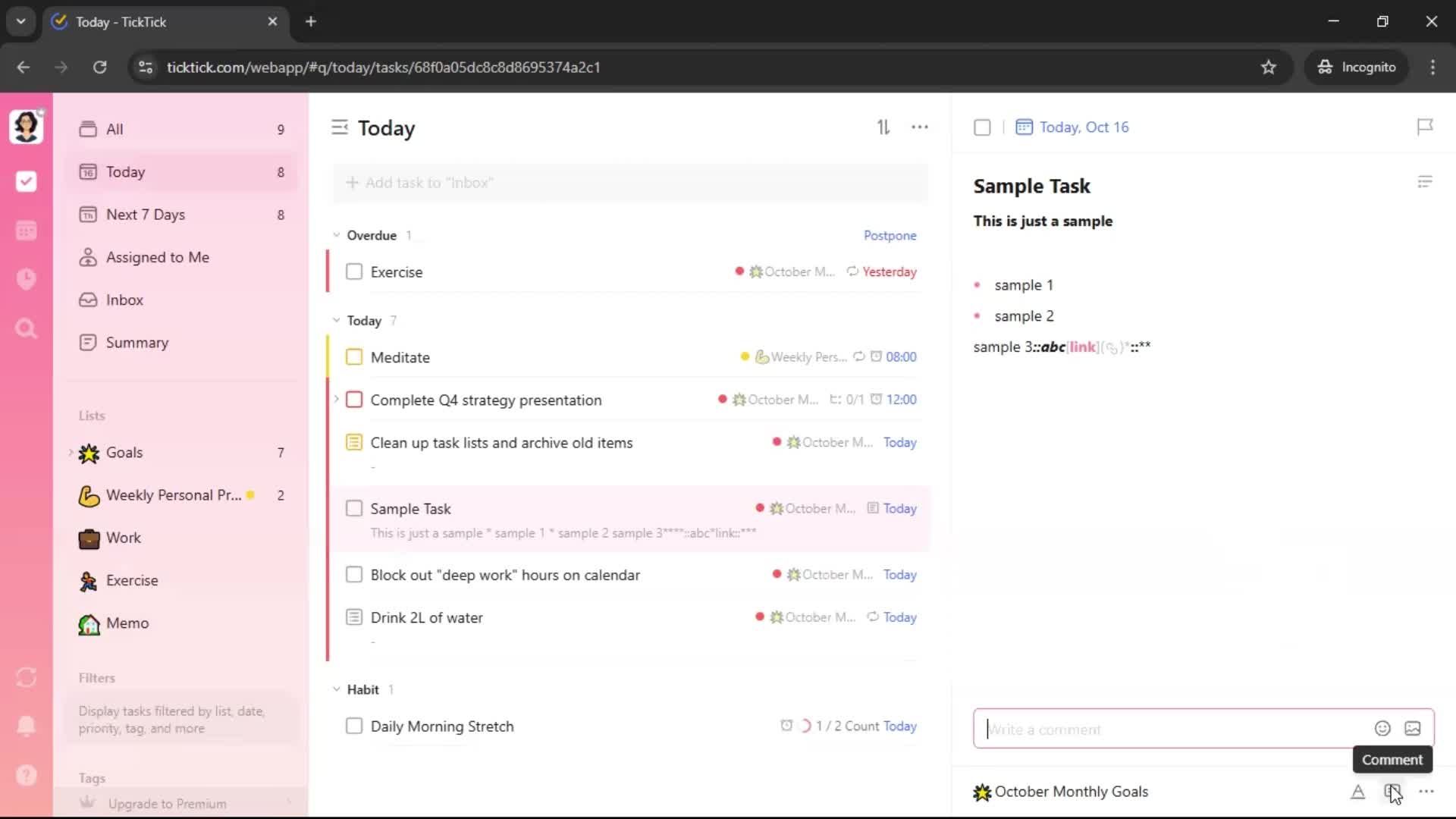Click the sort tasks icon
This screenshot has height=819, width=1456.
click(x=883, y=127)
